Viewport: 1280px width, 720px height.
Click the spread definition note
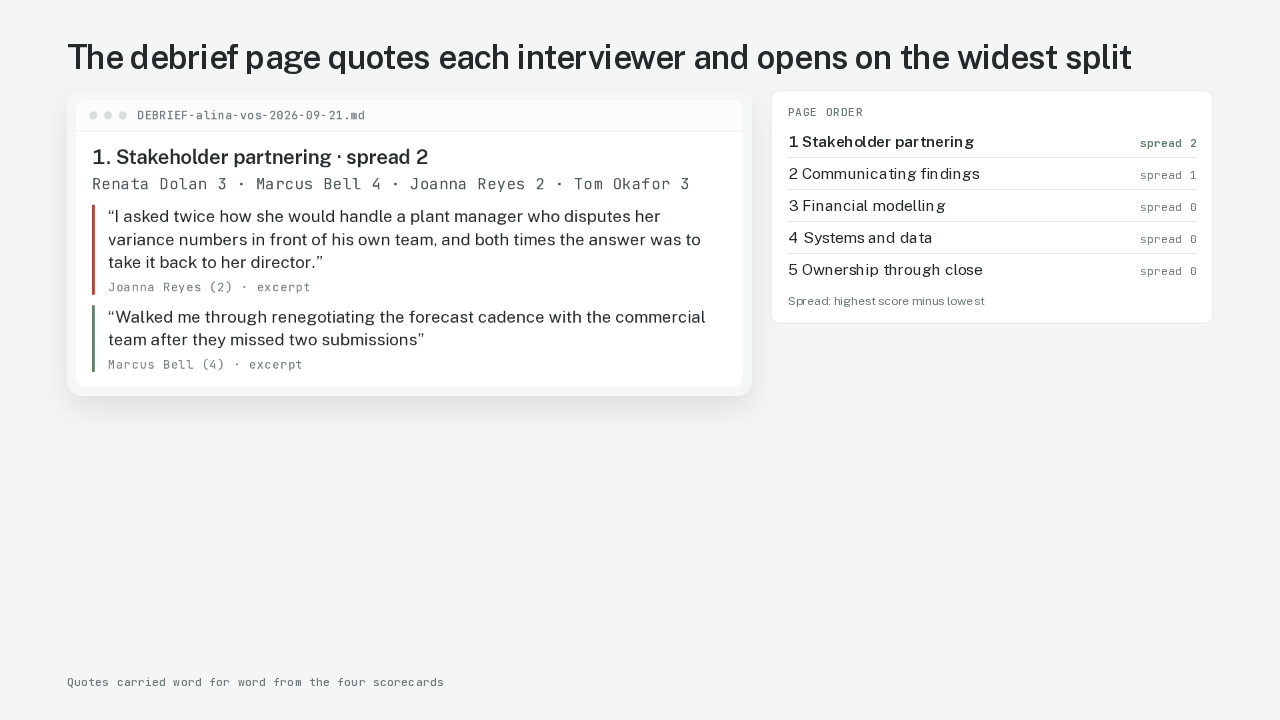pos(886,301)
